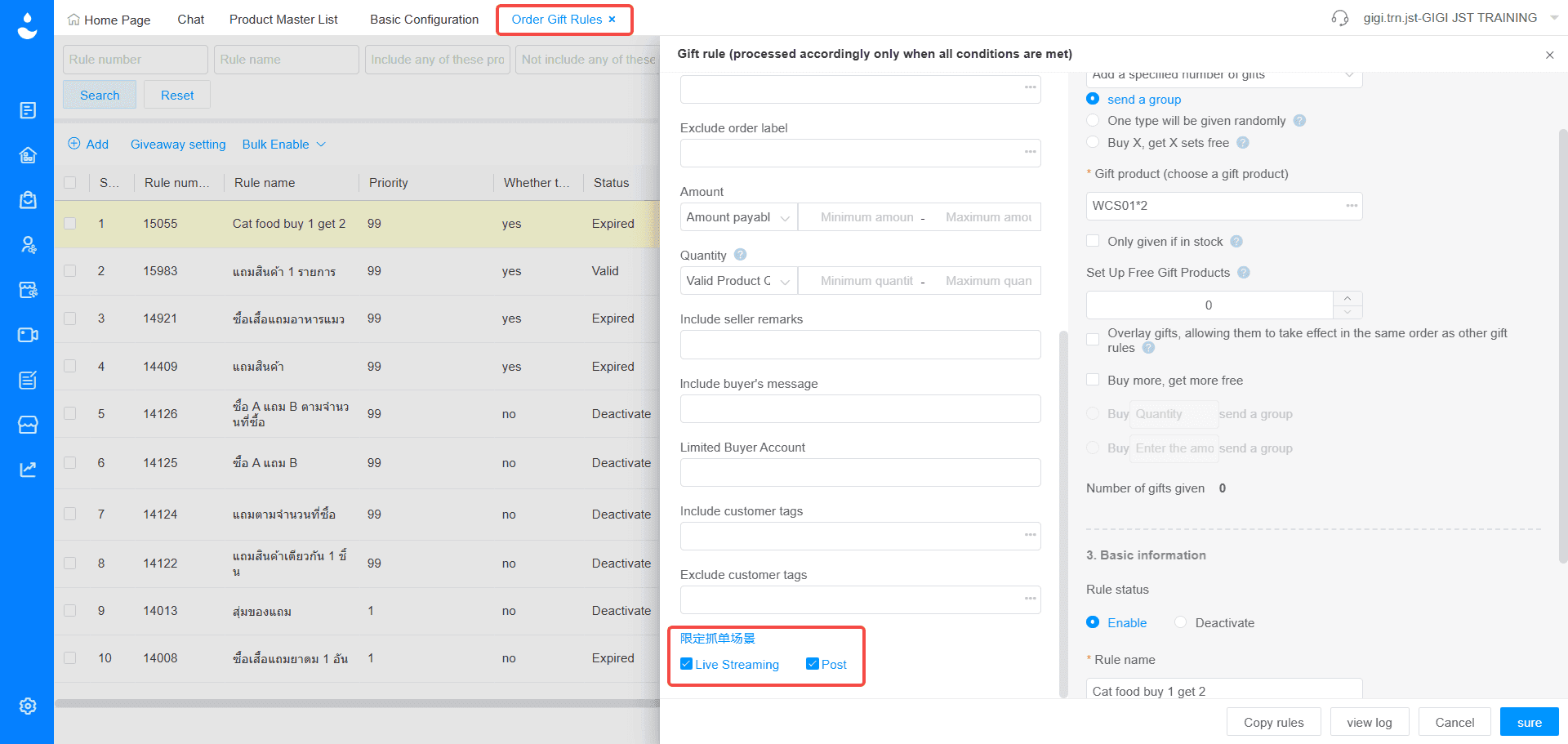
Task: Tick the select-all checkbox in table header
Action: pos(70,183)
